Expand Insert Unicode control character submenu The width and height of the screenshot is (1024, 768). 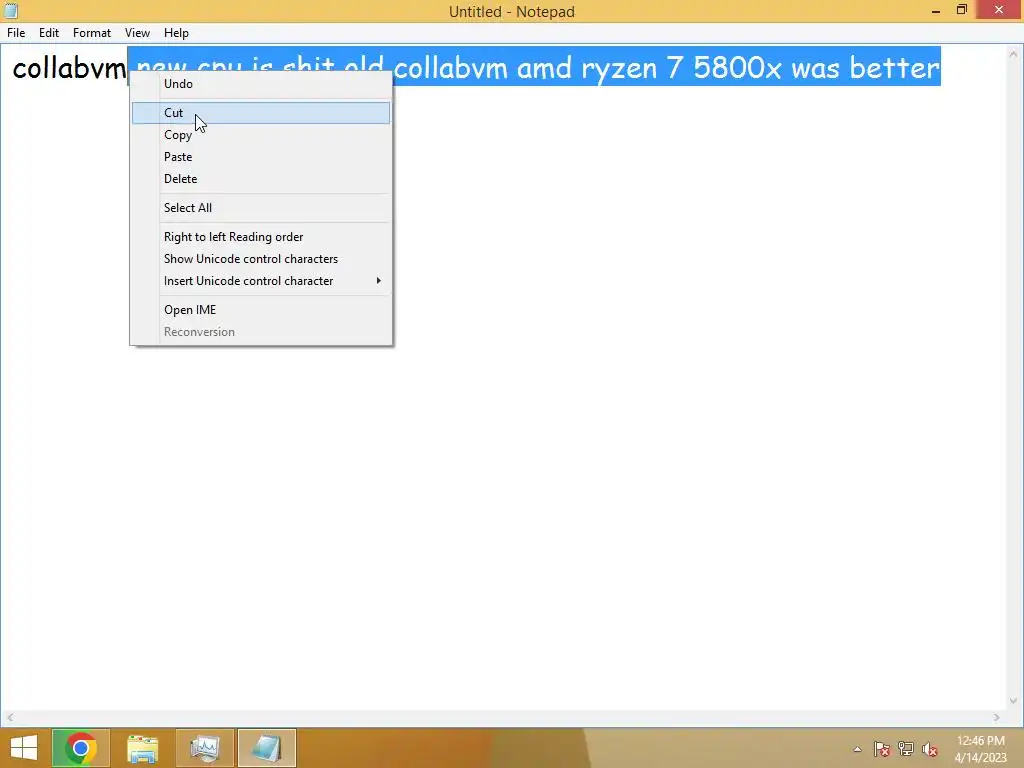[x=261, y=281]
